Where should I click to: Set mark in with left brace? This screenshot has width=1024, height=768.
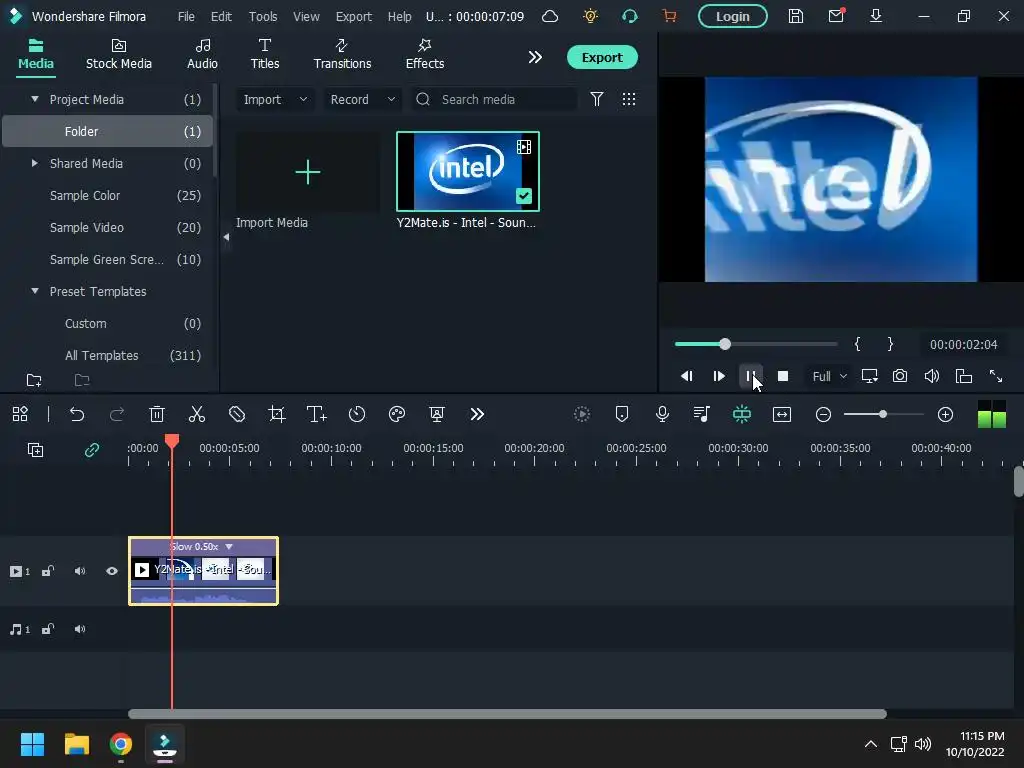(x=857, y=344)
